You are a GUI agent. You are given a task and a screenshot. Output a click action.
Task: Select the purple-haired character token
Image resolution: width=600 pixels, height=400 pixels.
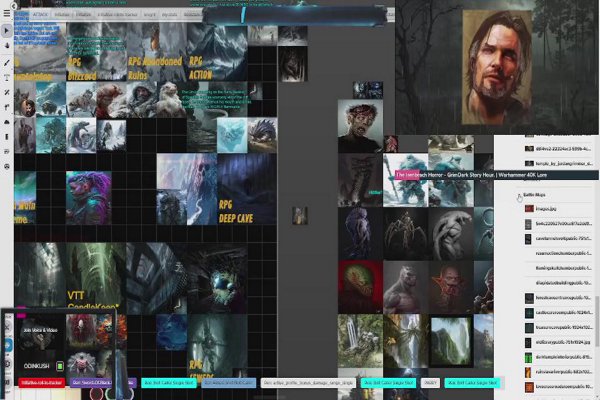point(89,198)
